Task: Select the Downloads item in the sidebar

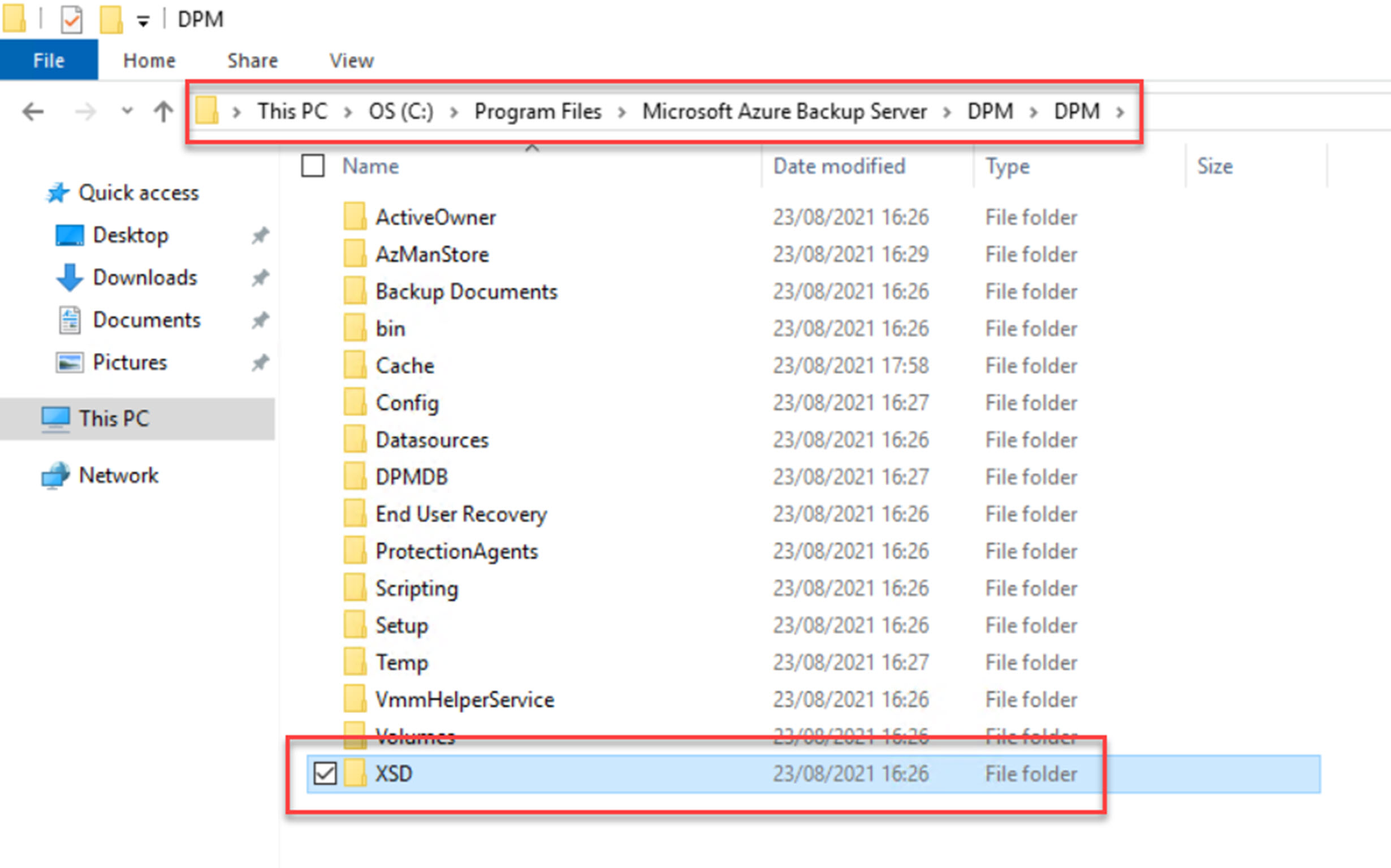Action: [x=144, y=277]
